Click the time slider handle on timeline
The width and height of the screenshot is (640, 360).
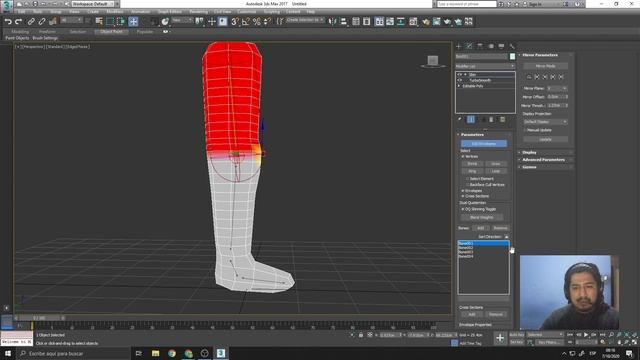pos(40,318)
